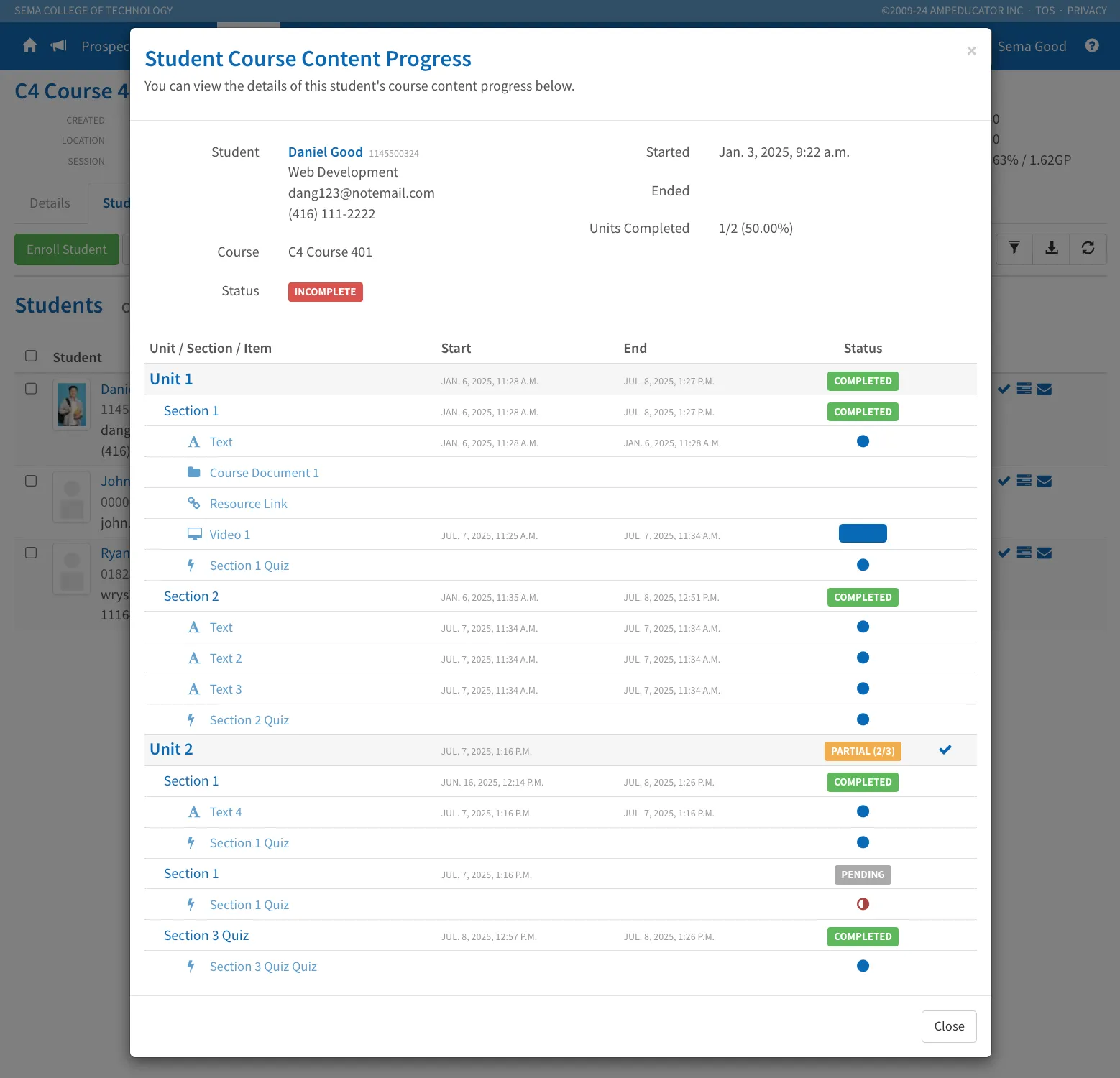This screenshot has width=1120, height=1078.
Task: Tick the checkbox on Daniel's student row
Action: click(x=31, y=389)
